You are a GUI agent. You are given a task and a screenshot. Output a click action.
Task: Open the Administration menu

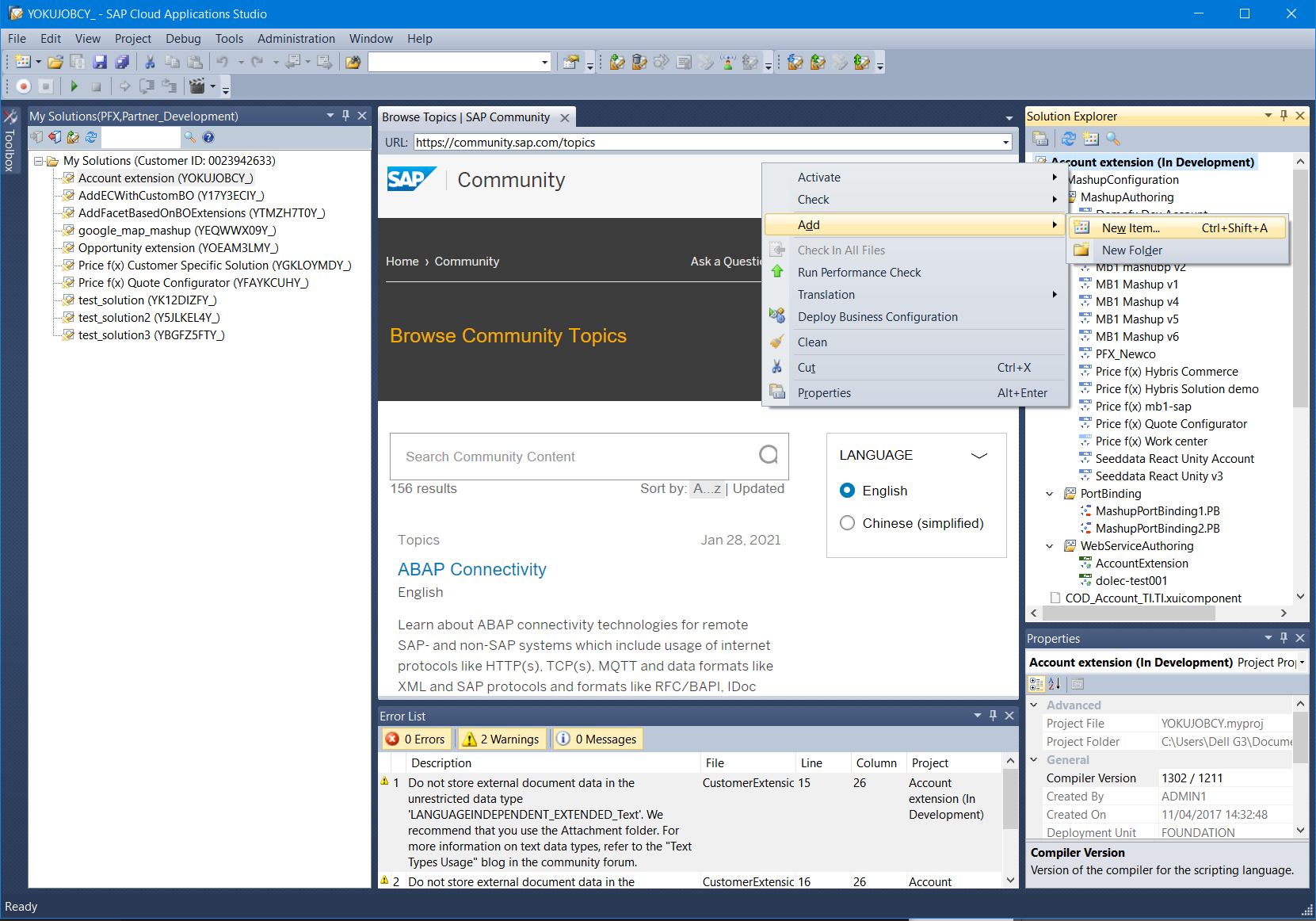[296, 39]
